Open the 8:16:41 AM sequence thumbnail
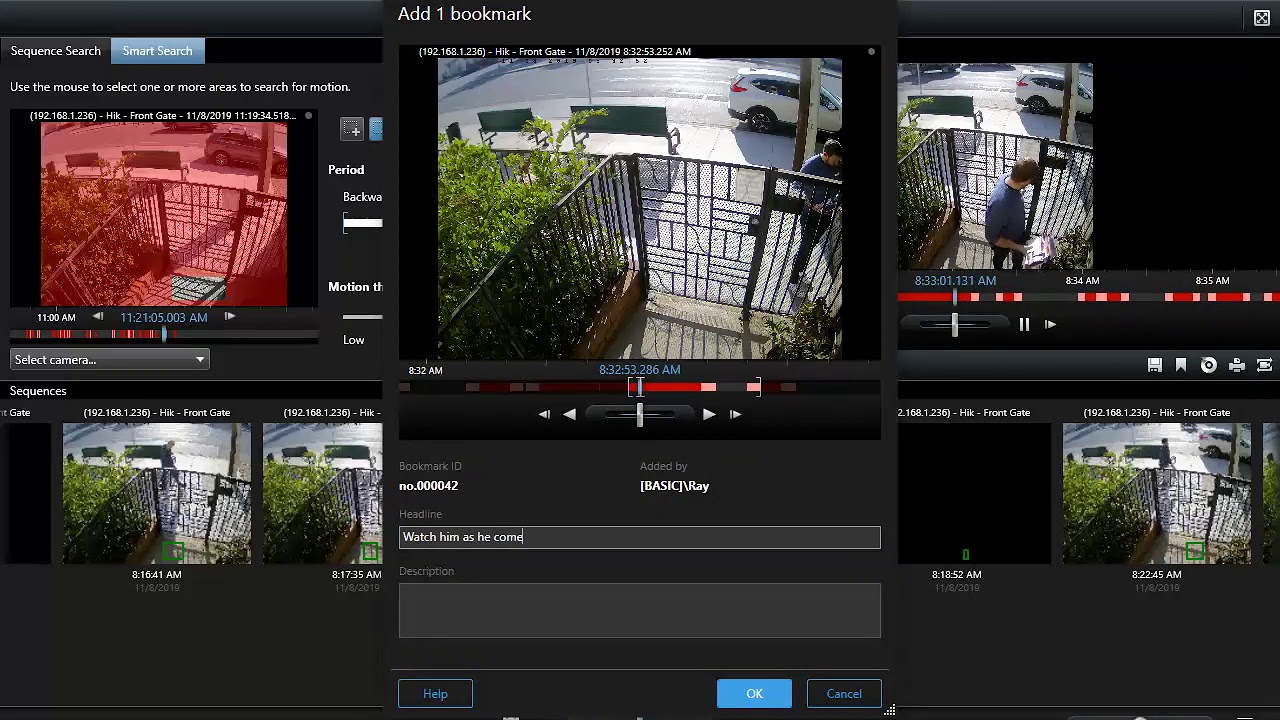Image resolution: width=1280 pixels, height=720 pixels. [x=157, y=494]
